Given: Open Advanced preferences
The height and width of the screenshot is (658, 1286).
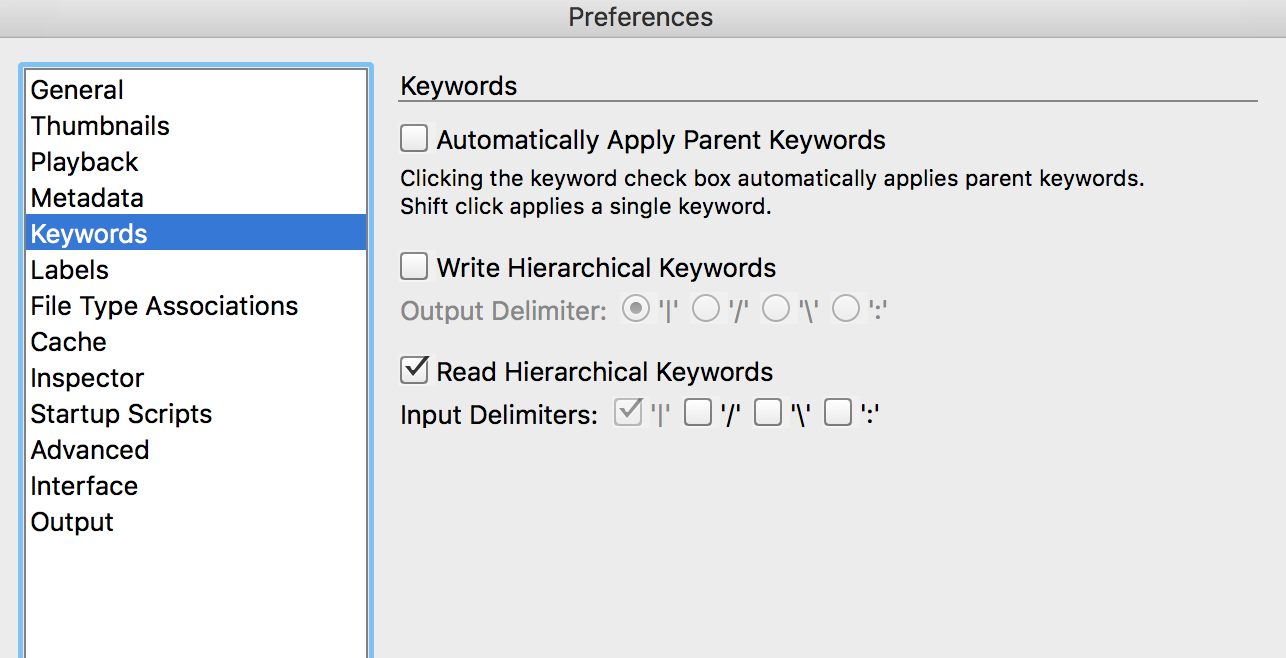Looking at the screenshot, I should pyautogui.click(x=196, y=450).
